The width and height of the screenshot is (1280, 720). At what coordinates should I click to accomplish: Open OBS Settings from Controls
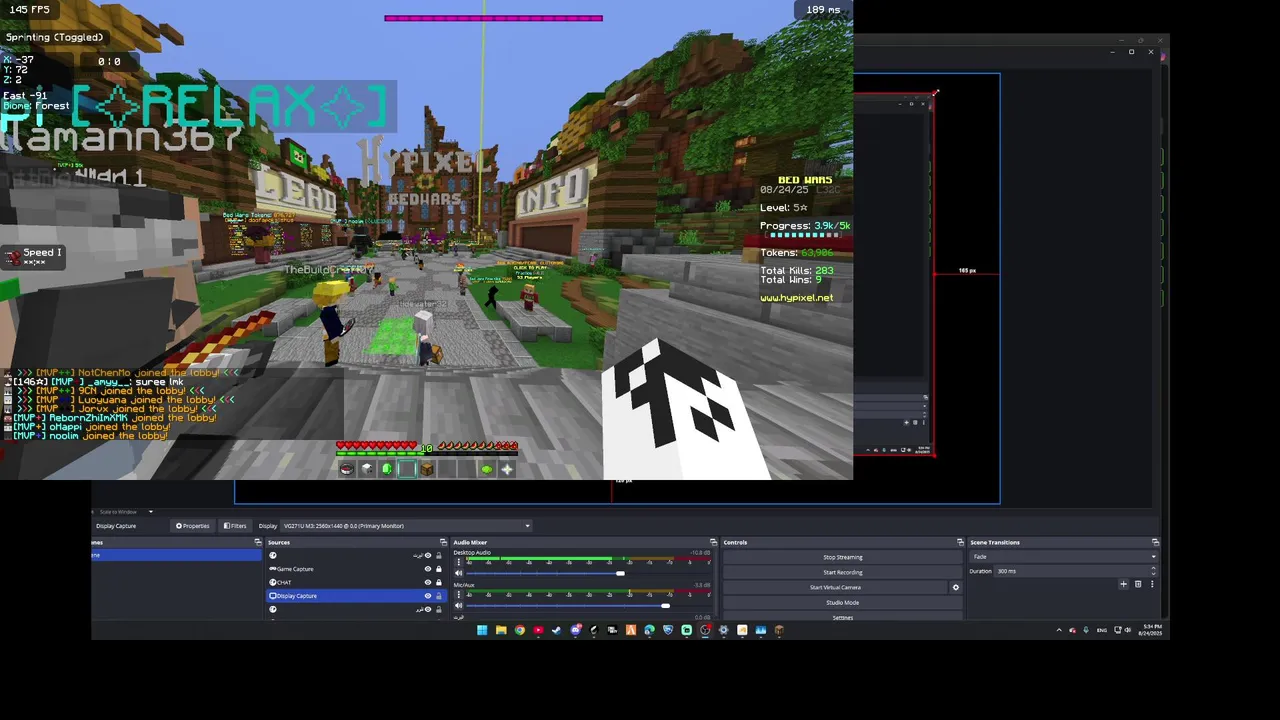pos(843,617)
